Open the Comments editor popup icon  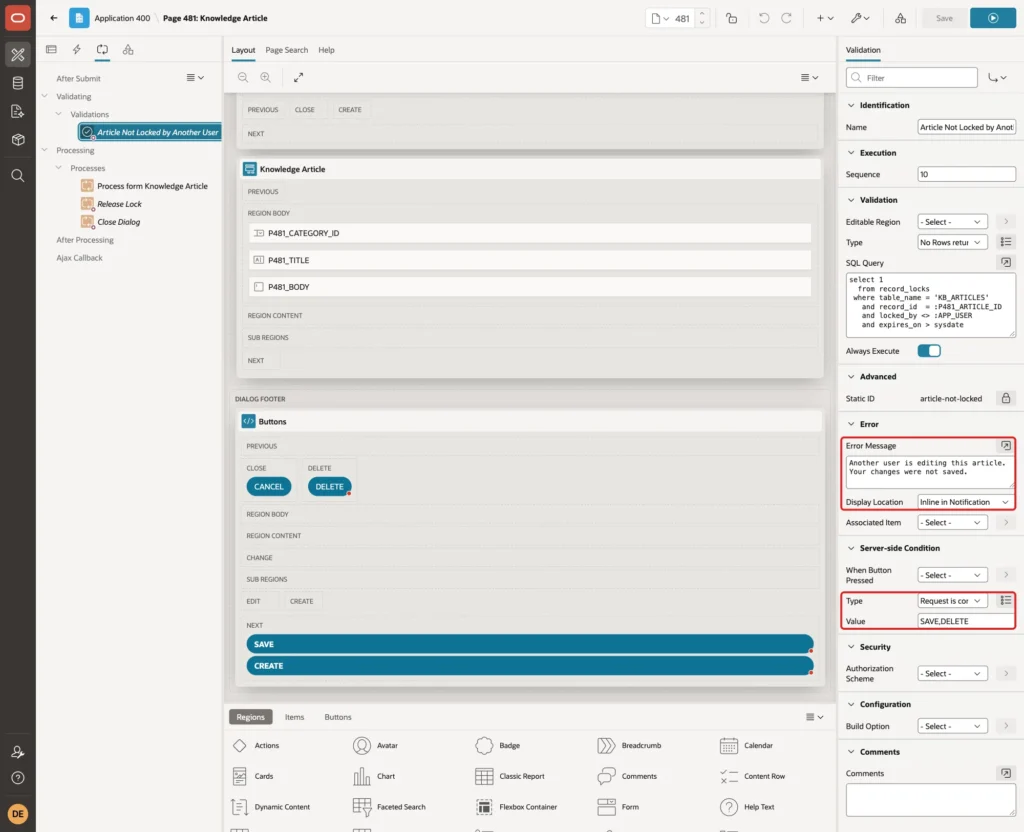tap(1006, 773)
